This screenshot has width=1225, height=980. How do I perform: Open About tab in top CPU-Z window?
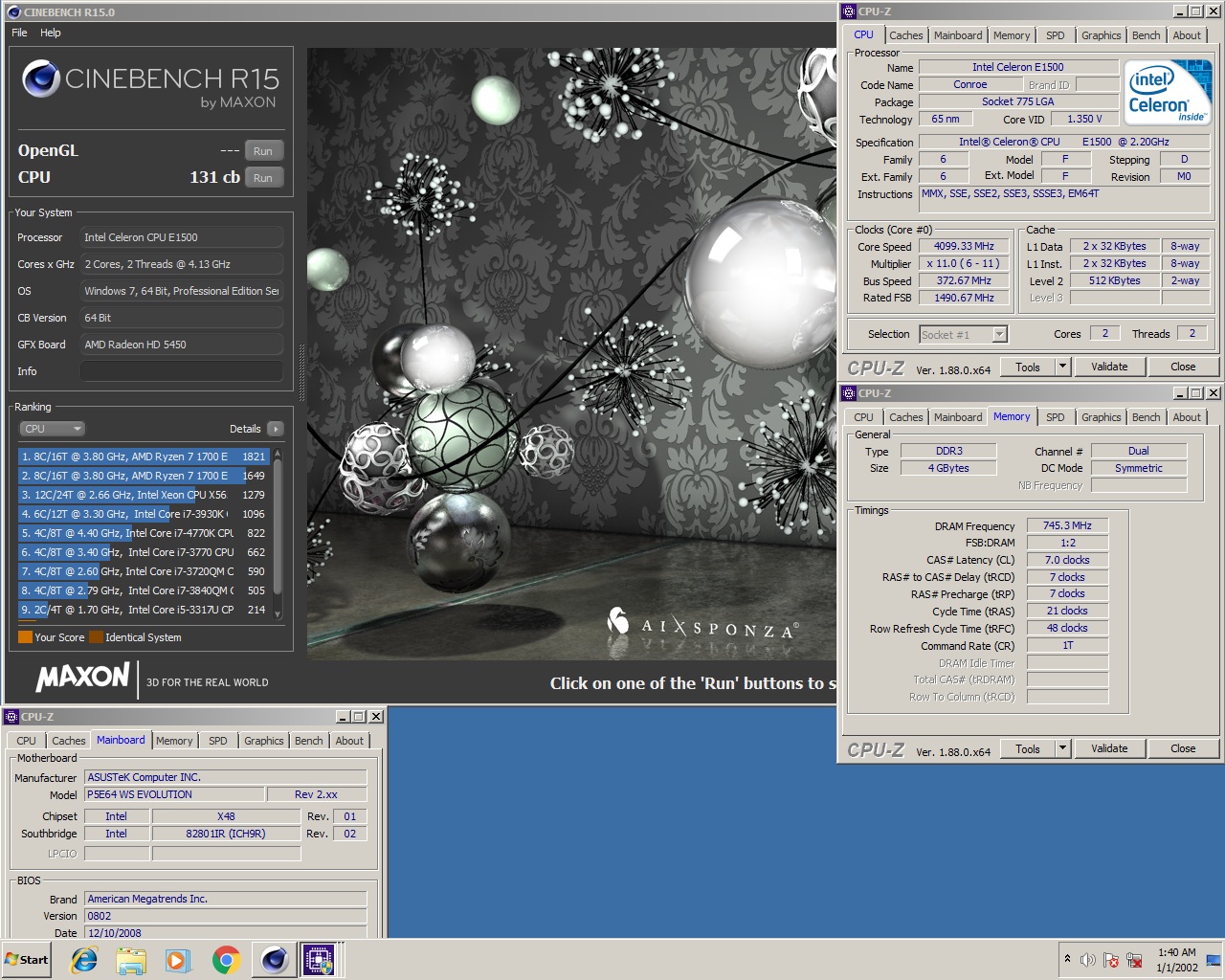point(1187,35)
